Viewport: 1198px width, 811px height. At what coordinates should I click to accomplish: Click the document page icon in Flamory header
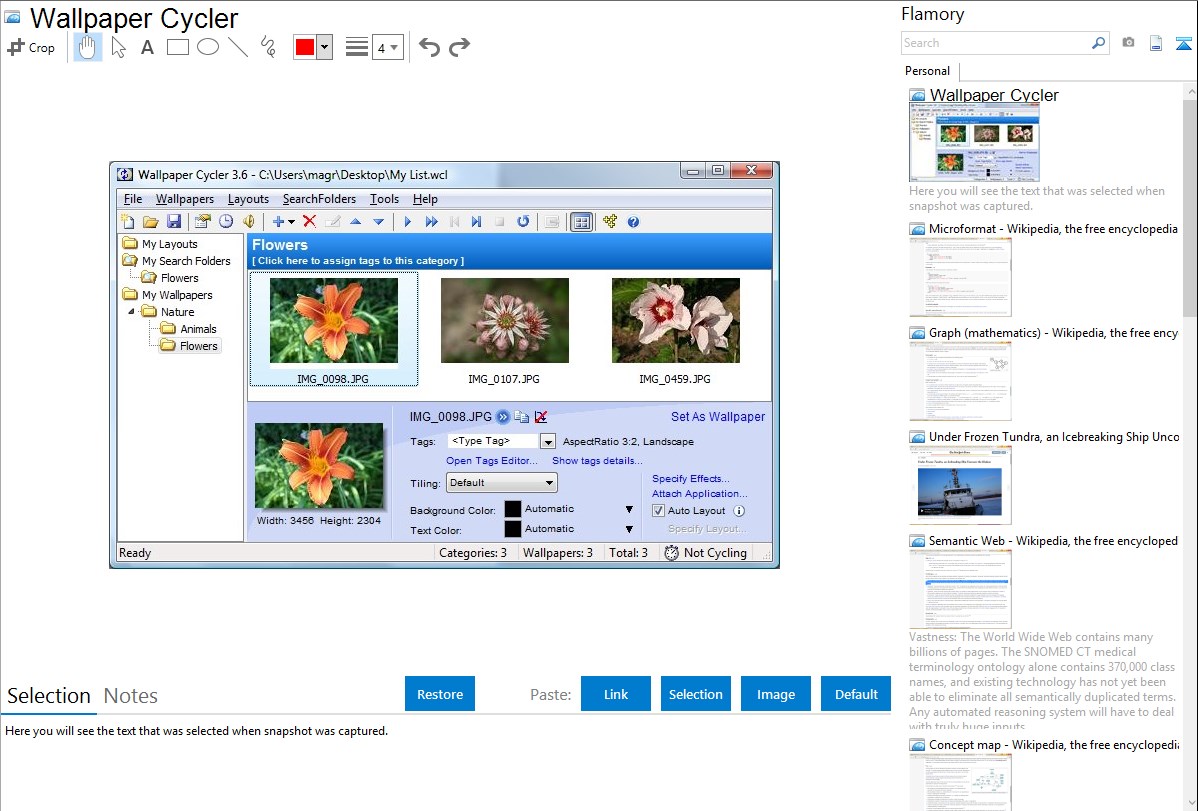pos(1156,43)
